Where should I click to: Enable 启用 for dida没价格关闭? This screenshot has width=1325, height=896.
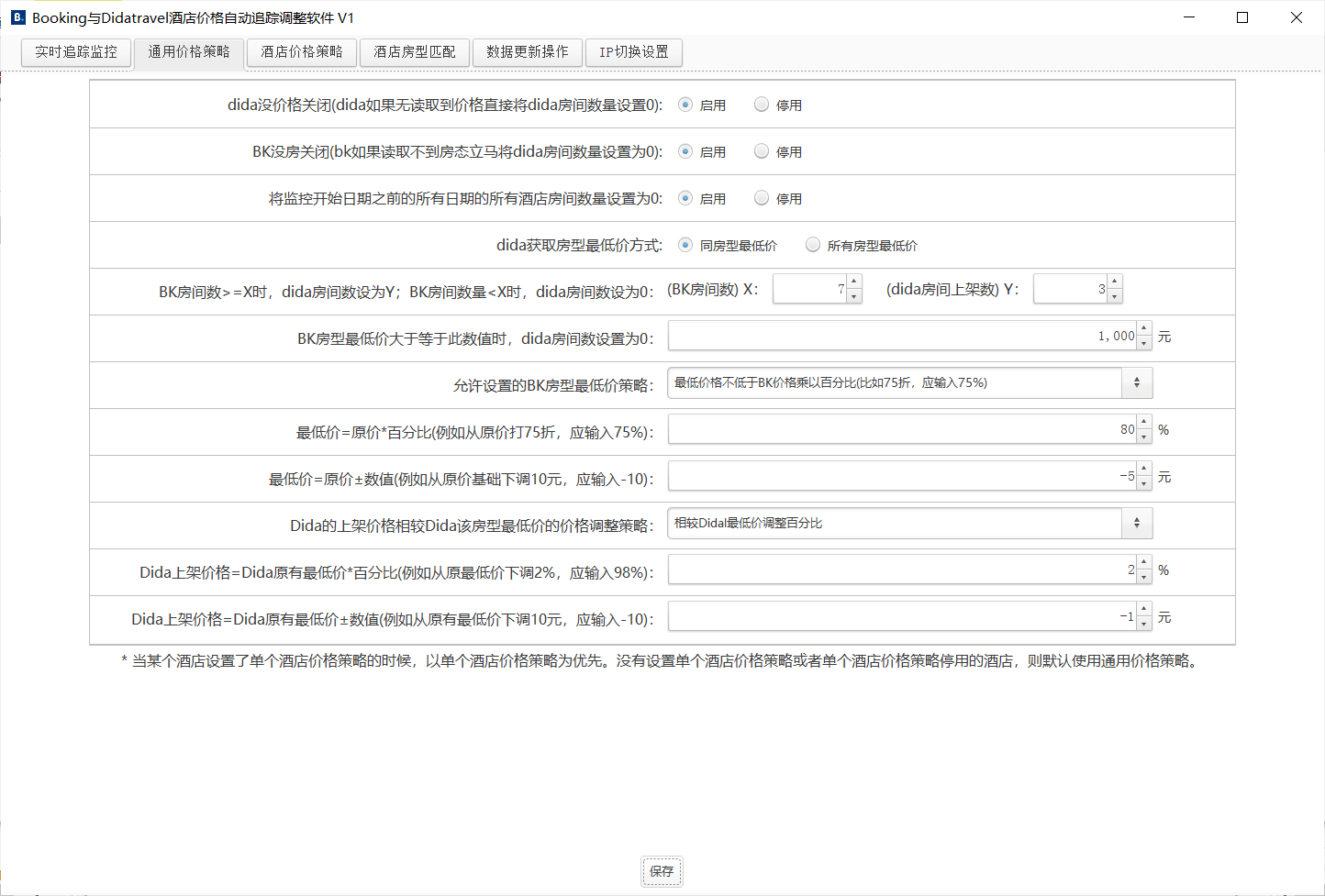tap(685, 105)
